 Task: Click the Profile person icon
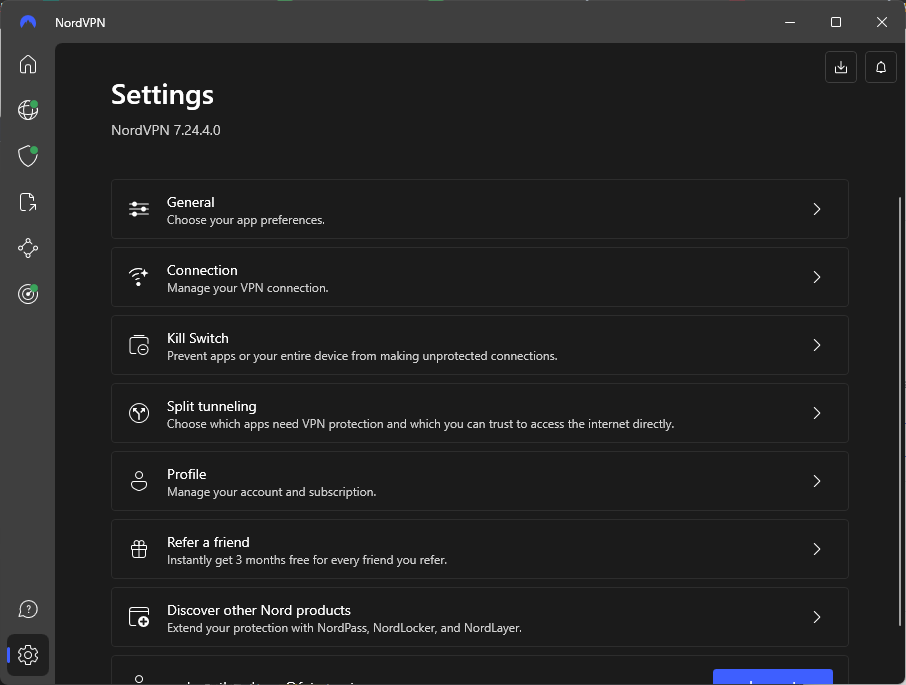(x=139, y=481)
